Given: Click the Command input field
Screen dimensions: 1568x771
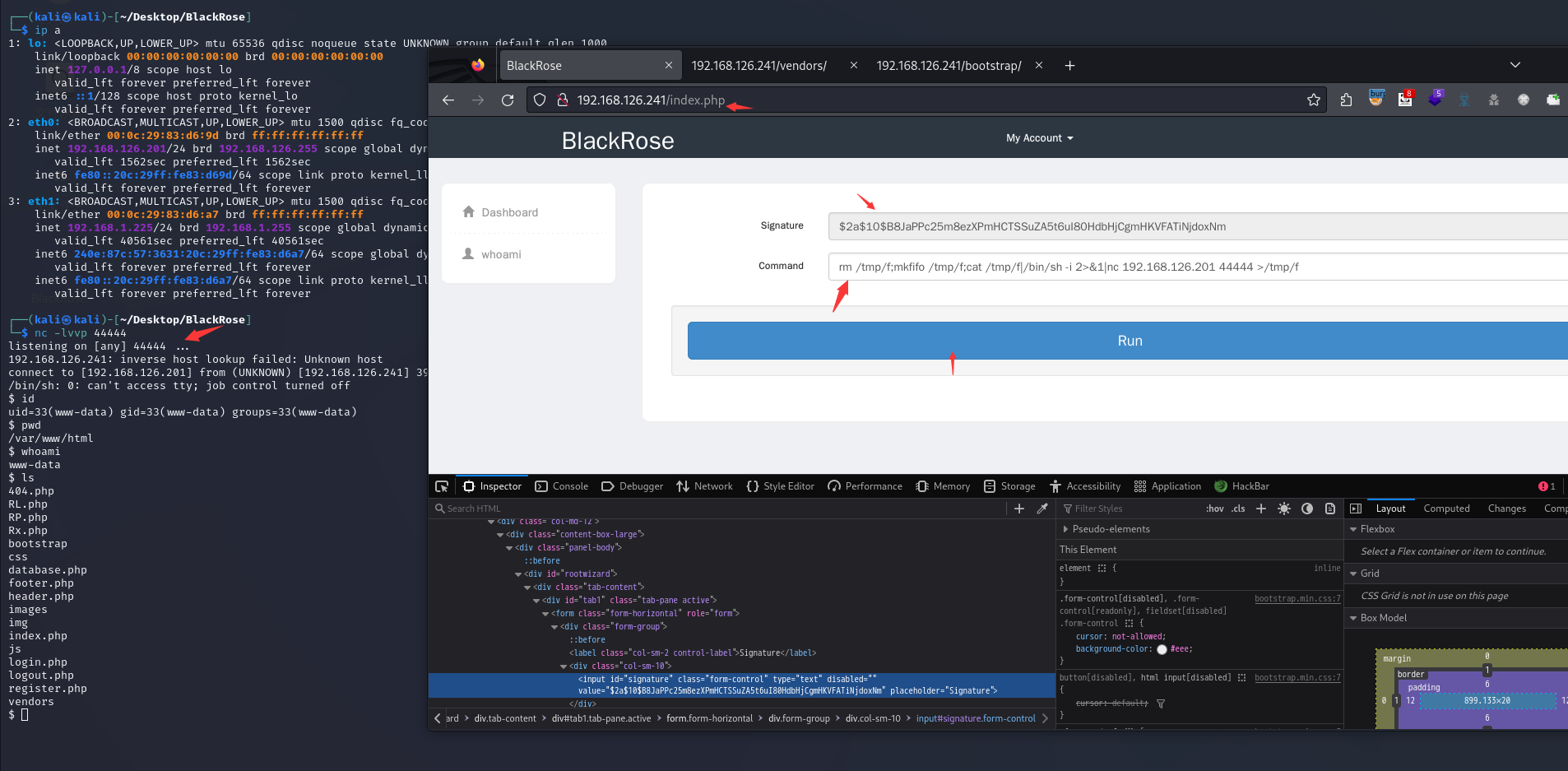Looking at the screenshot, I should tap(1198, 267).
